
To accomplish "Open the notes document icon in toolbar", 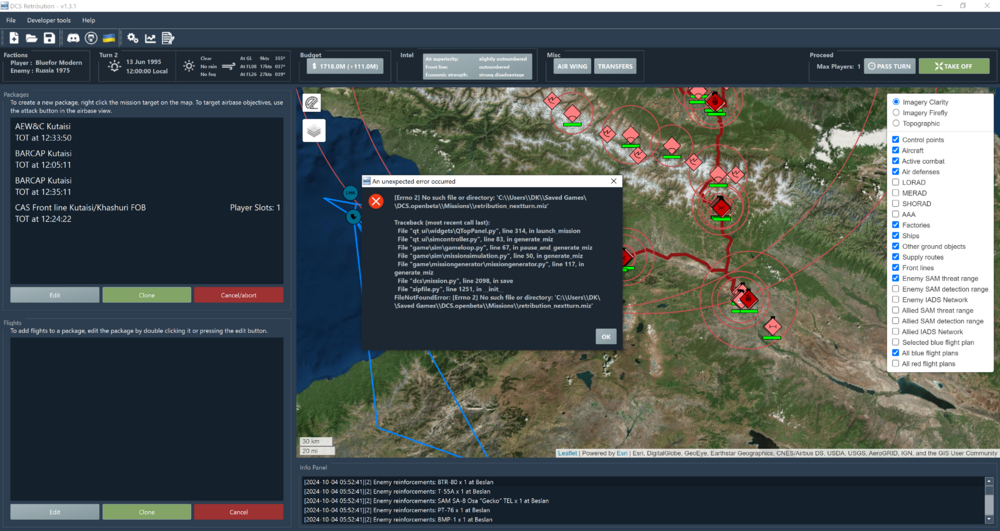I will [x=168, y=38].
